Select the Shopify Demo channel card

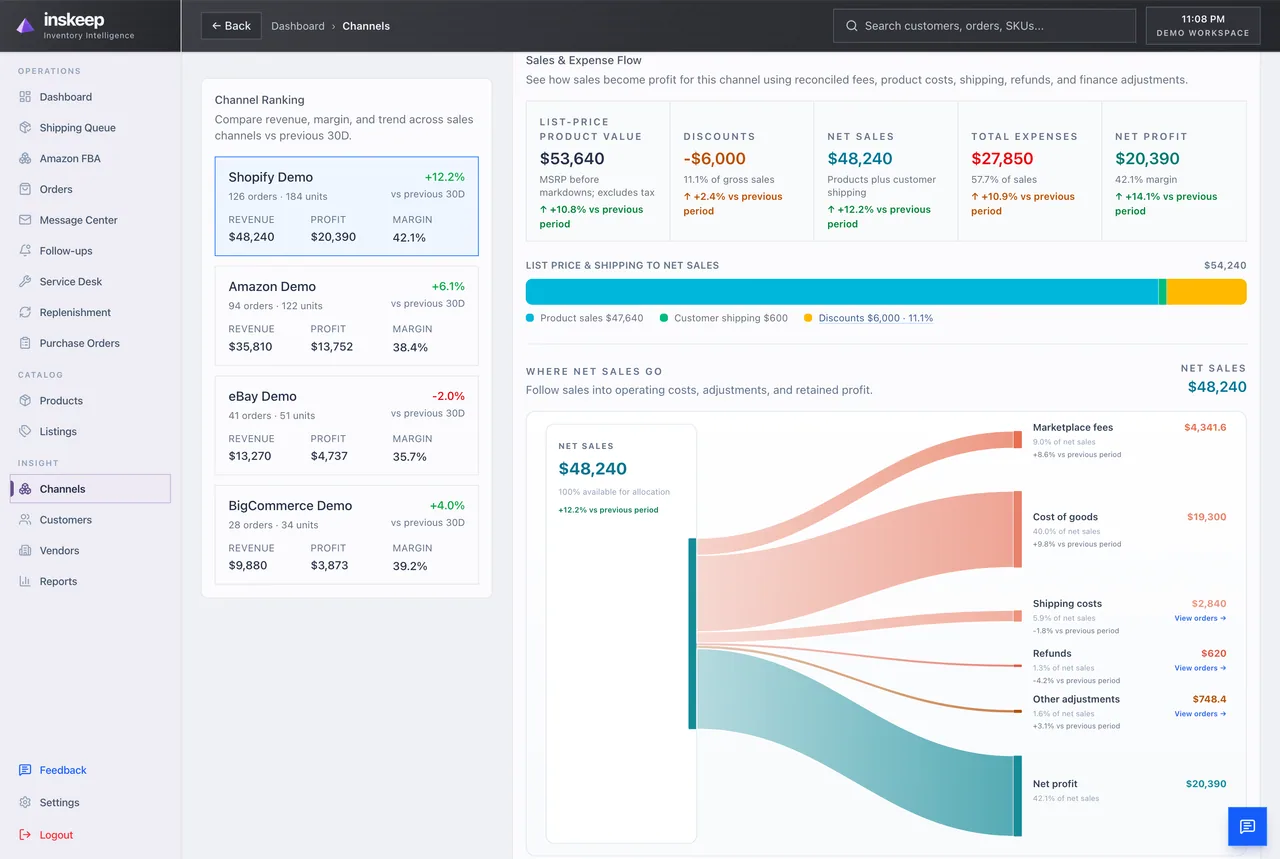tap(346, 206)
